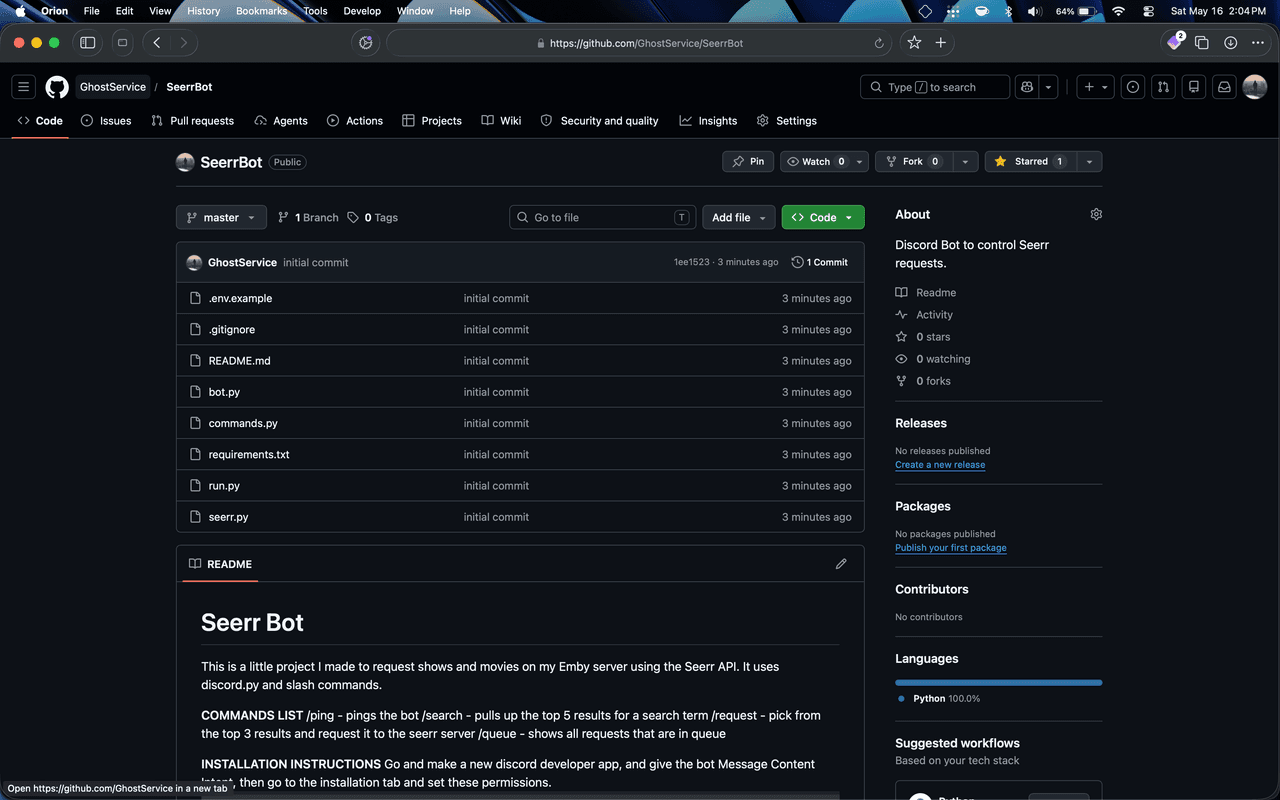The width and height of the screenshot is (1280, 800).
Task: Open the pull requests icon in header
Action: click(1163, 87)
